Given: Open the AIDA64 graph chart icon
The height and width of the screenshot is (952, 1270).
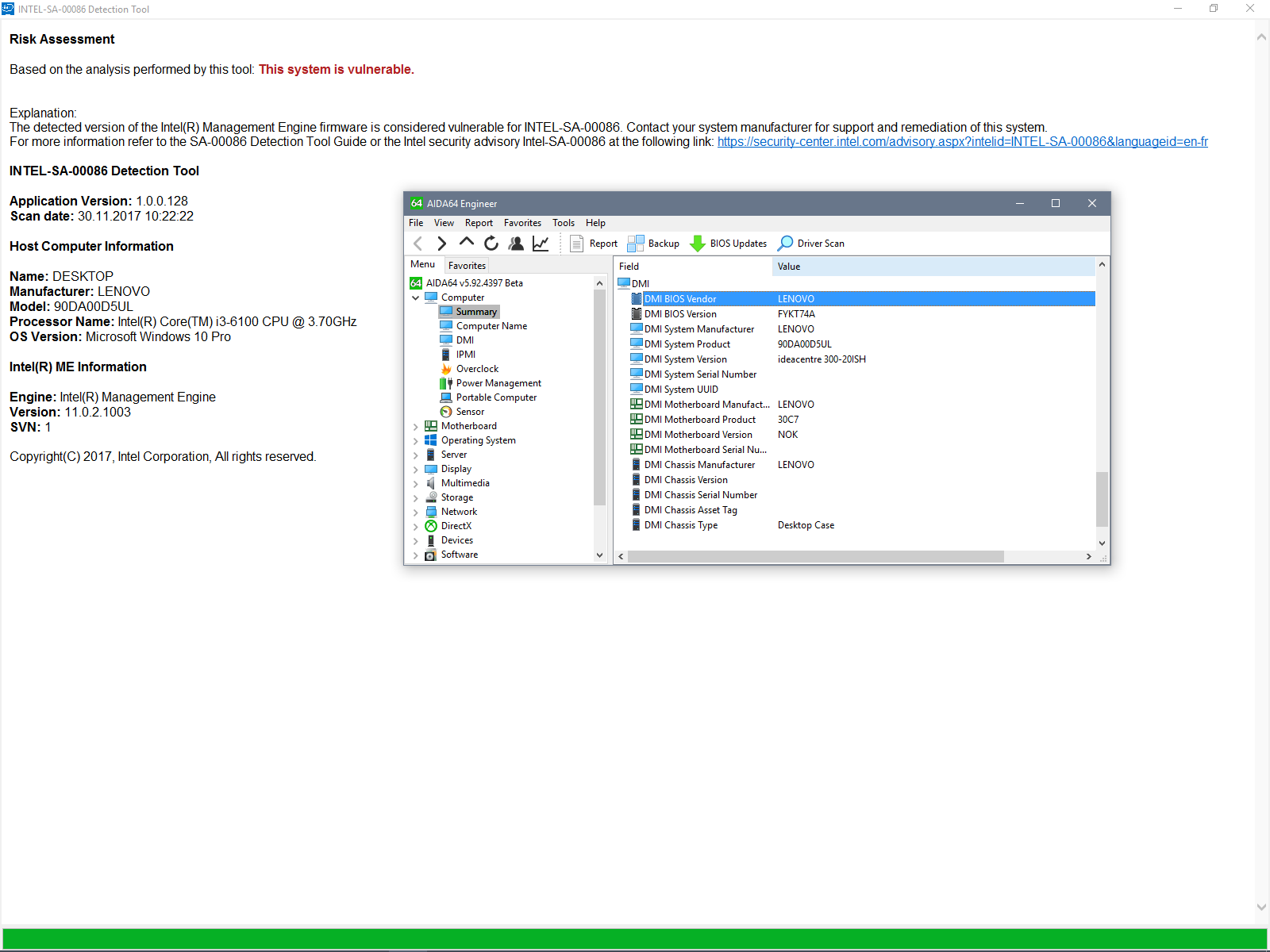Looking at the screenshot, I should coord(541,244).
